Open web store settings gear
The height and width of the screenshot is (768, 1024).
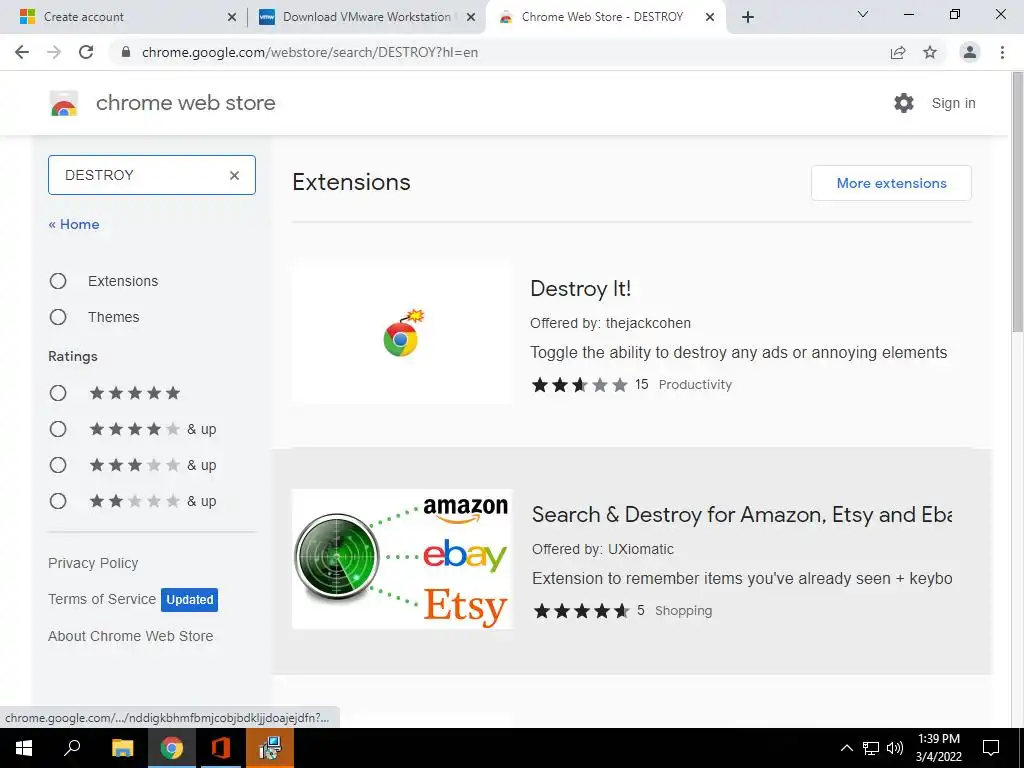click(x=904, y=103)
